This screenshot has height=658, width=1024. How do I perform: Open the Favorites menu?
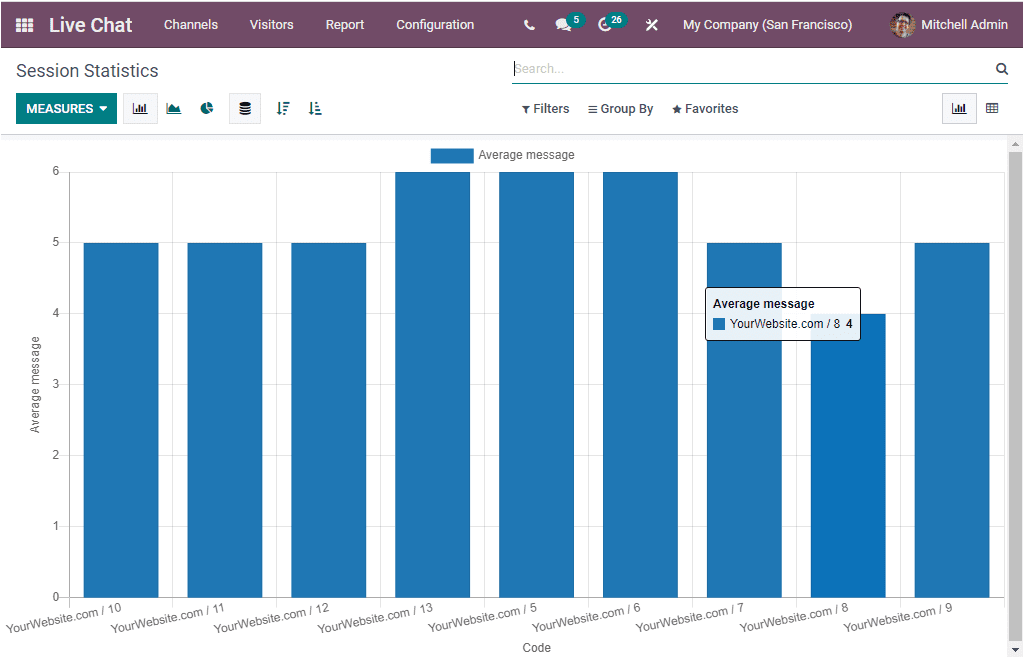[705, 108]
